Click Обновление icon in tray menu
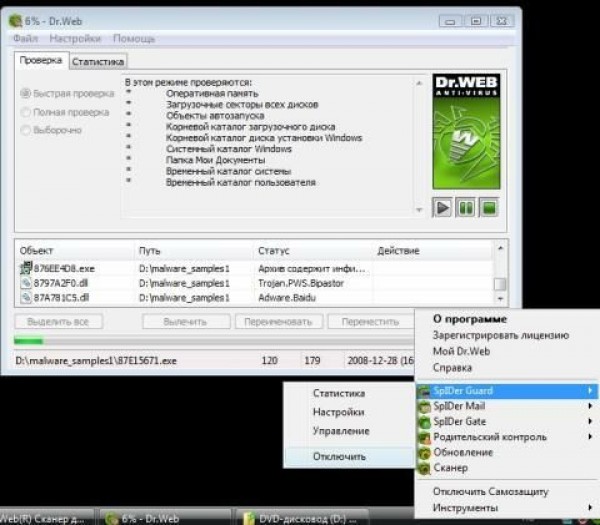Screen dimensions: 600x525 (424, 453)
